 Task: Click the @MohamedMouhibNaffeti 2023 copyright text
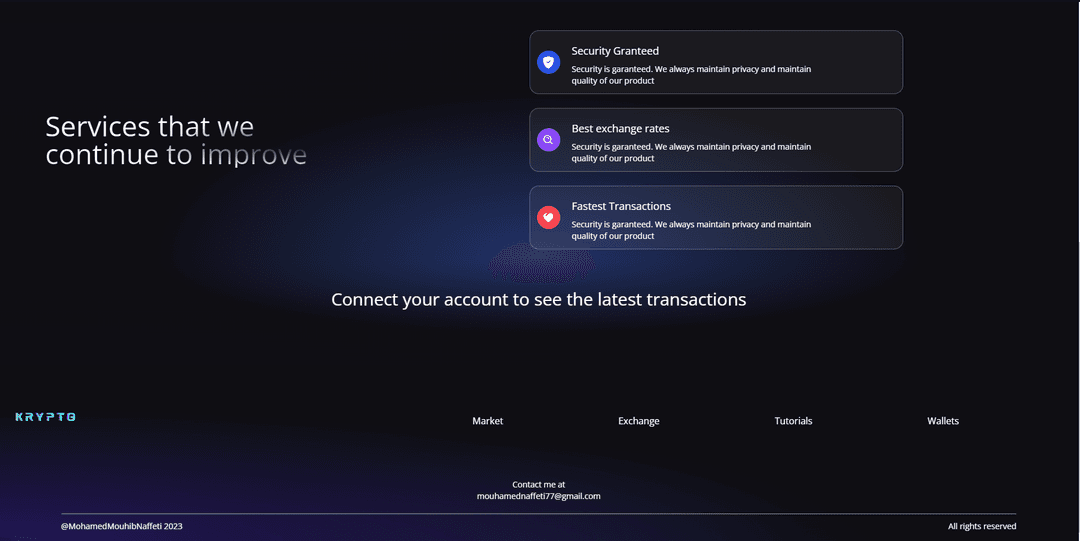[x=122, y=526]
